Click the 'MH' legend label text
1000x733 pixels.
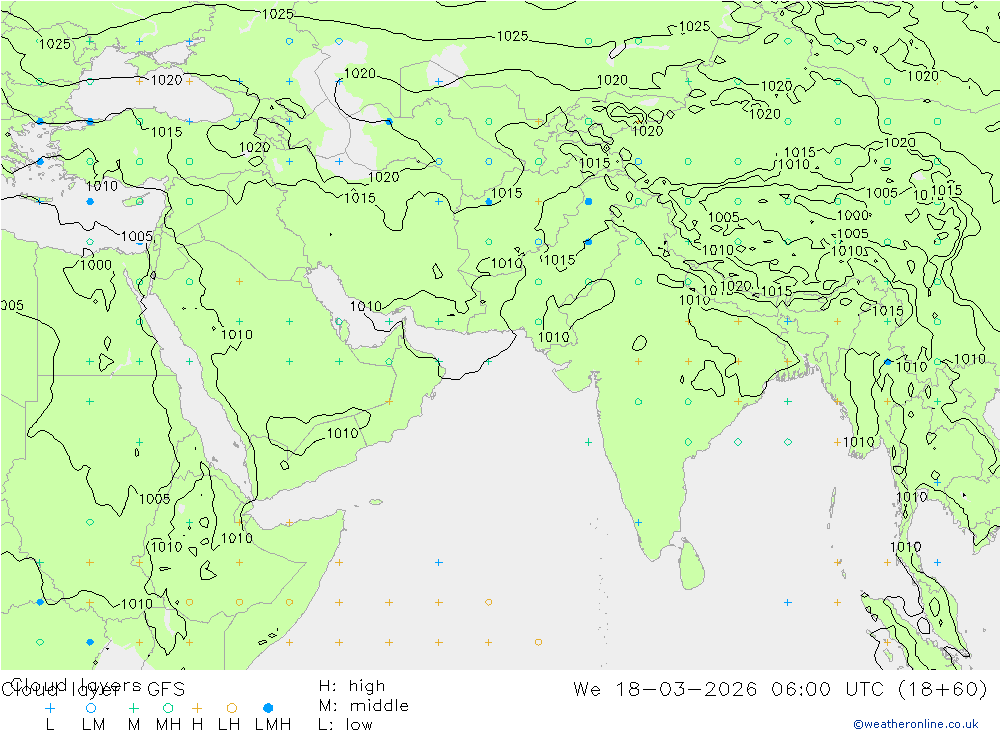click(x=168, y=725)
